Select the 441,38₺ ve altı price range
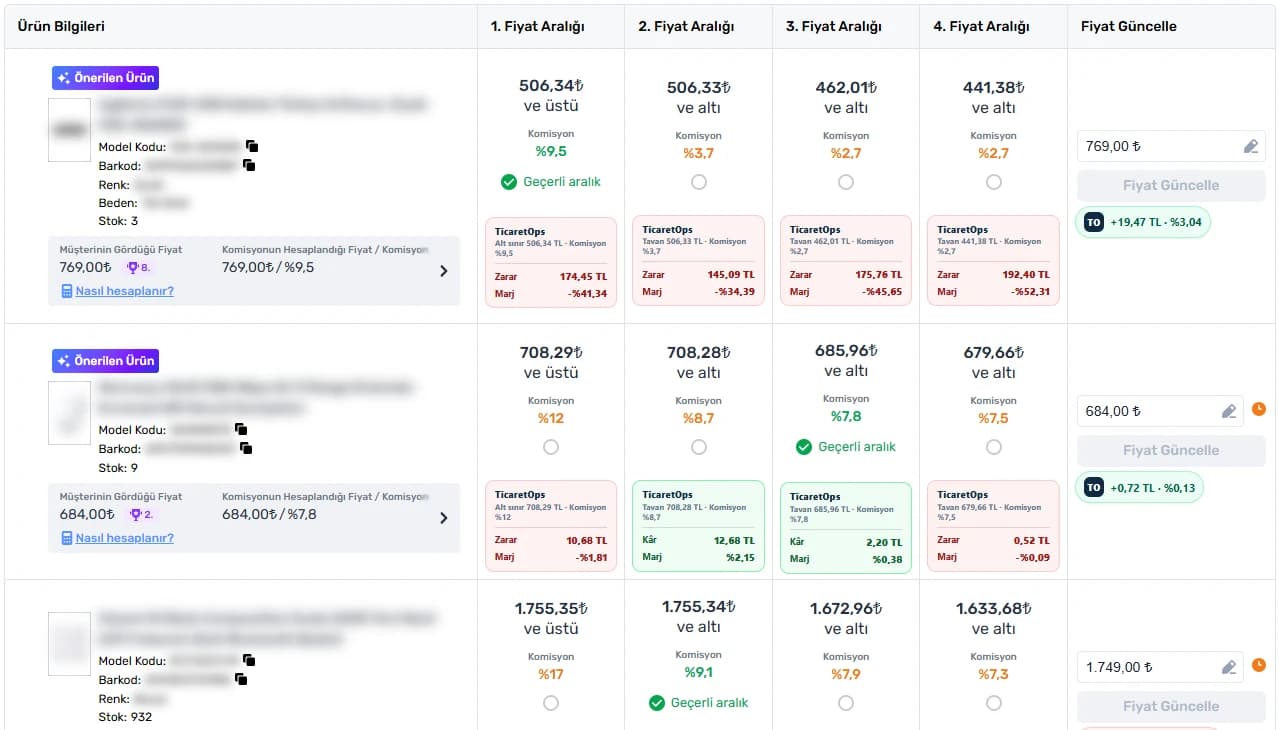The image size is (1279, 730). (x=993, y=182)
